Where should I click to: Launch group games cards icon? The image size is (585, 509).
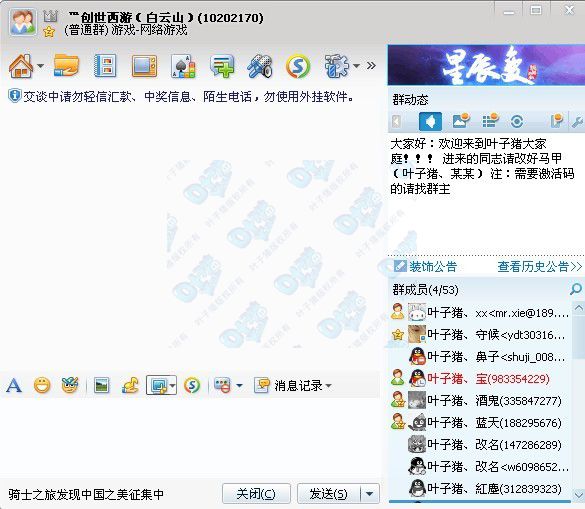pyautogui.click(x=183, y=66)
